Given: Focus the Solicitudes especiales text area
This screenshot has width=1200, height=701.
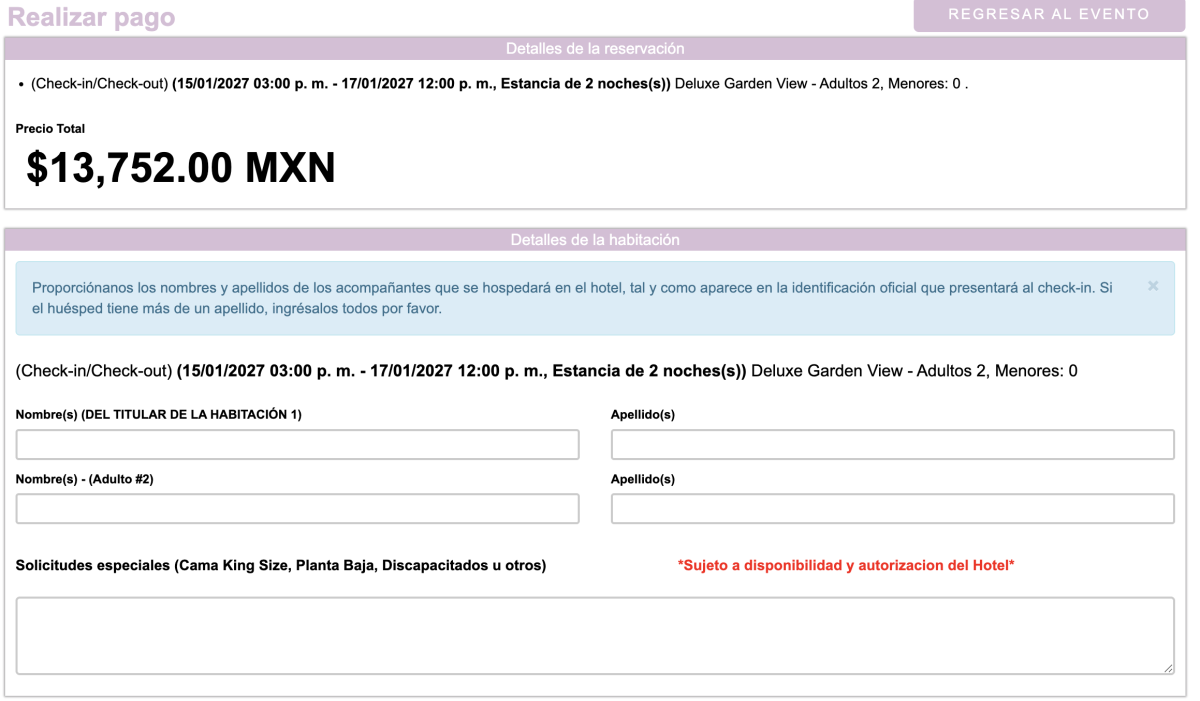Looking at the screenshot, I should 595,635.
